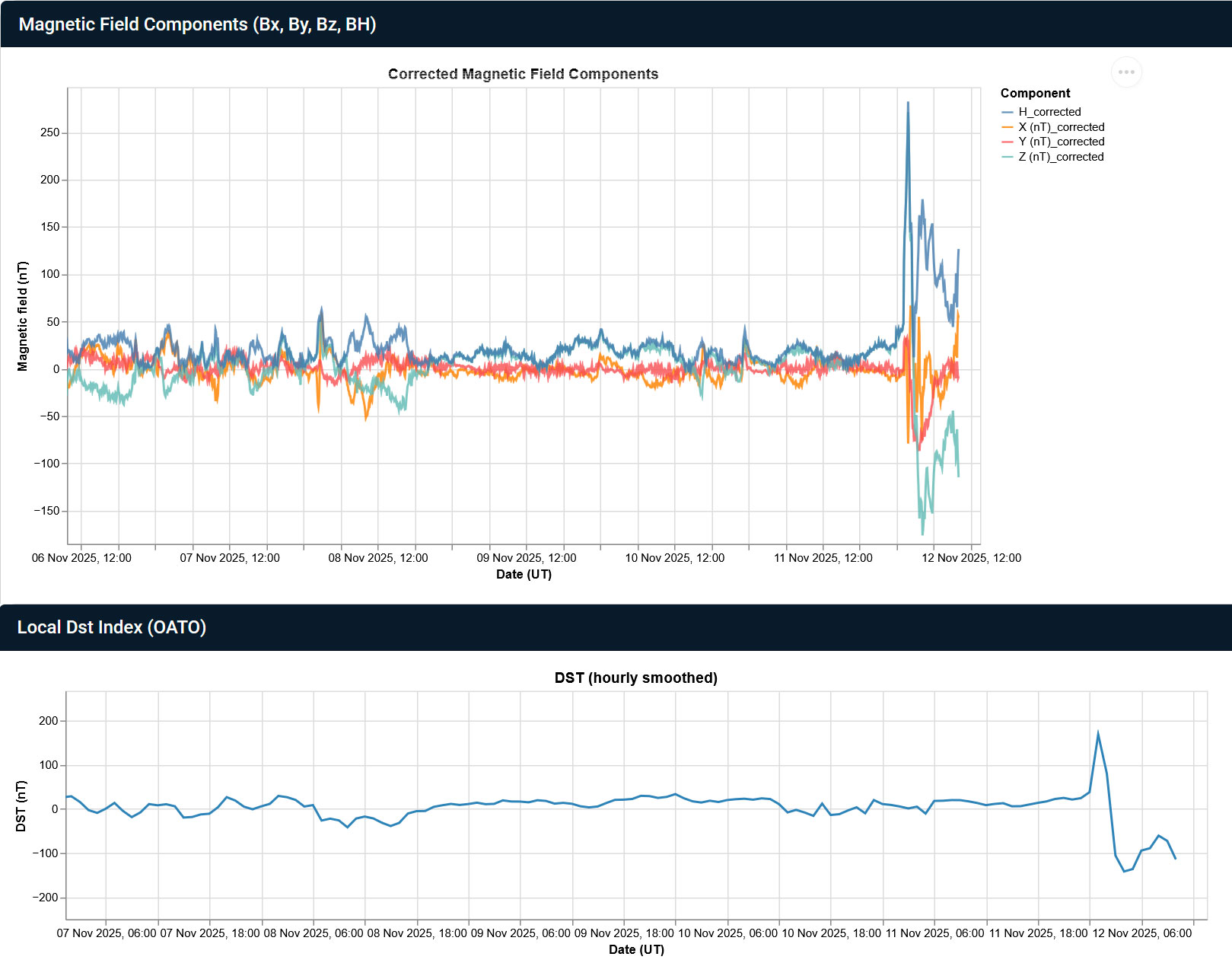Click the DST (nT) y-axis title
Screen dimensions: 1232x979
coord(21,806)
